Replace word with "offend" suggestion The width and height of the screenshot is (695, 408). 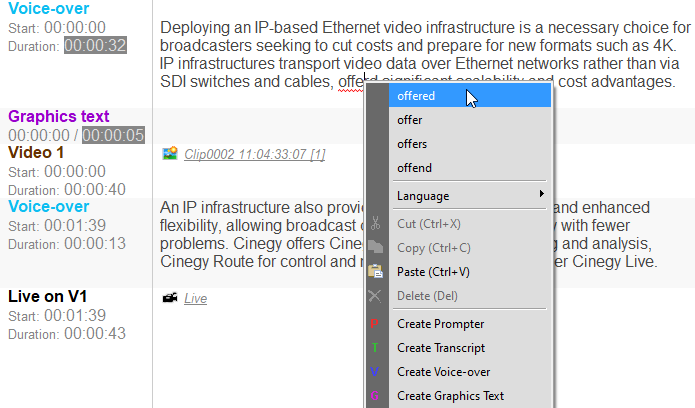(x=414, y=168)
